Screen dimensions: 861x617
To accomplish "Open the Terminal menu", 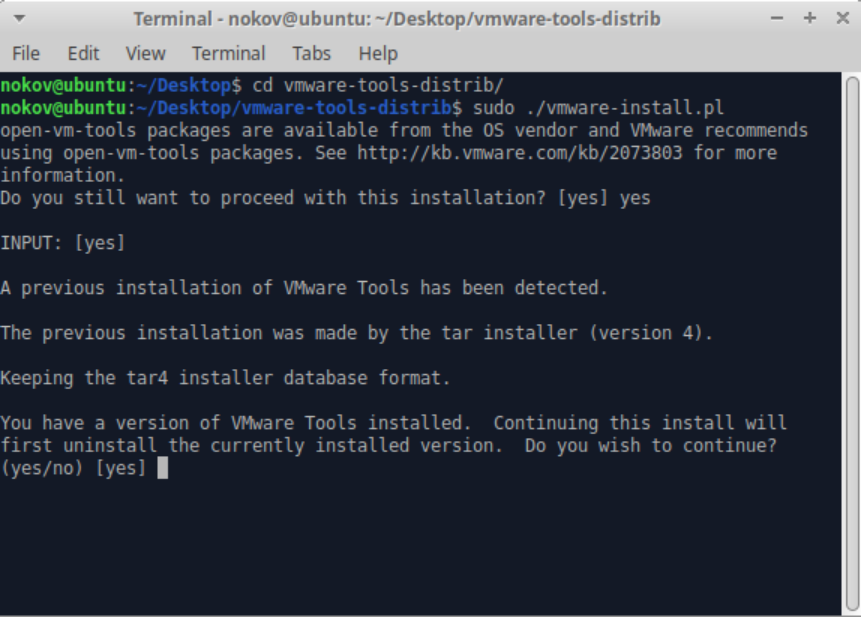I will point(228,54).
